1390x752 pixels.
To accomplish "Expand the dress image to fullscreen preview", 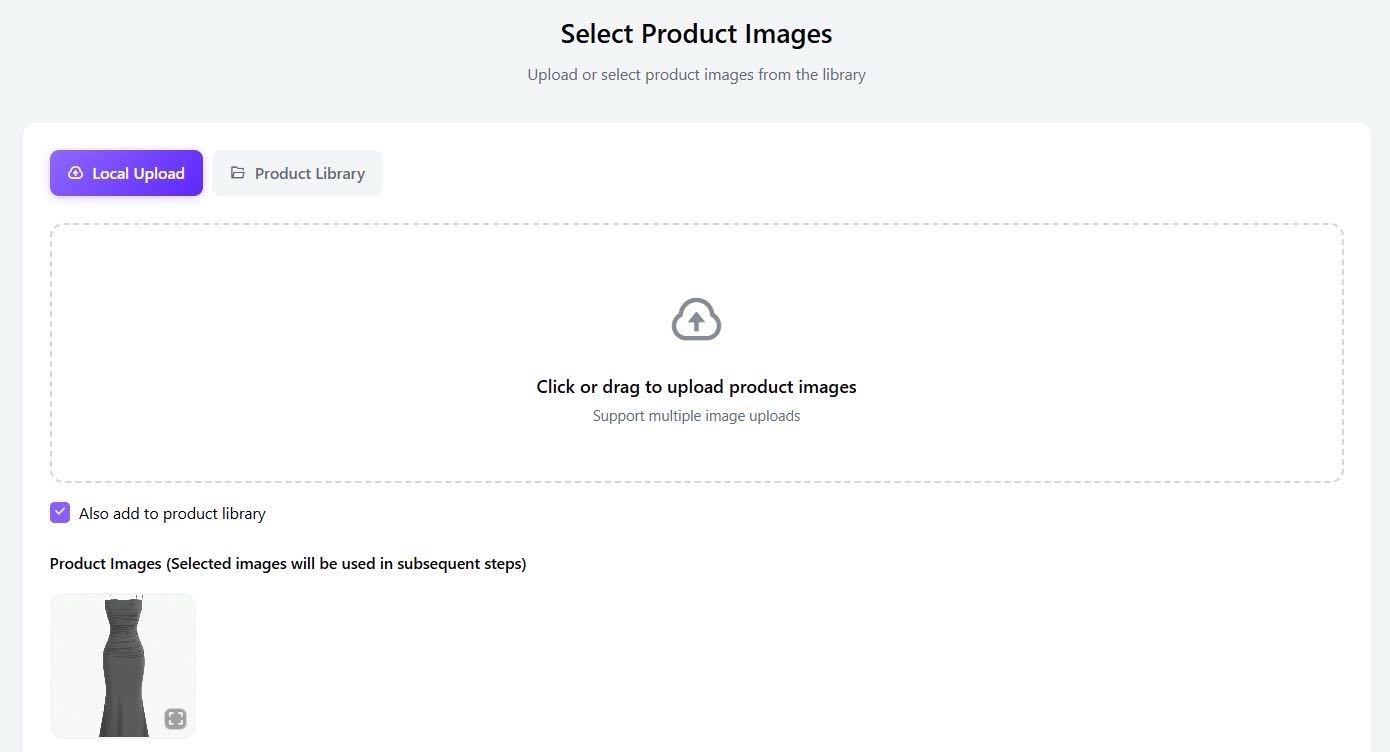I will [x=175, y=718].
